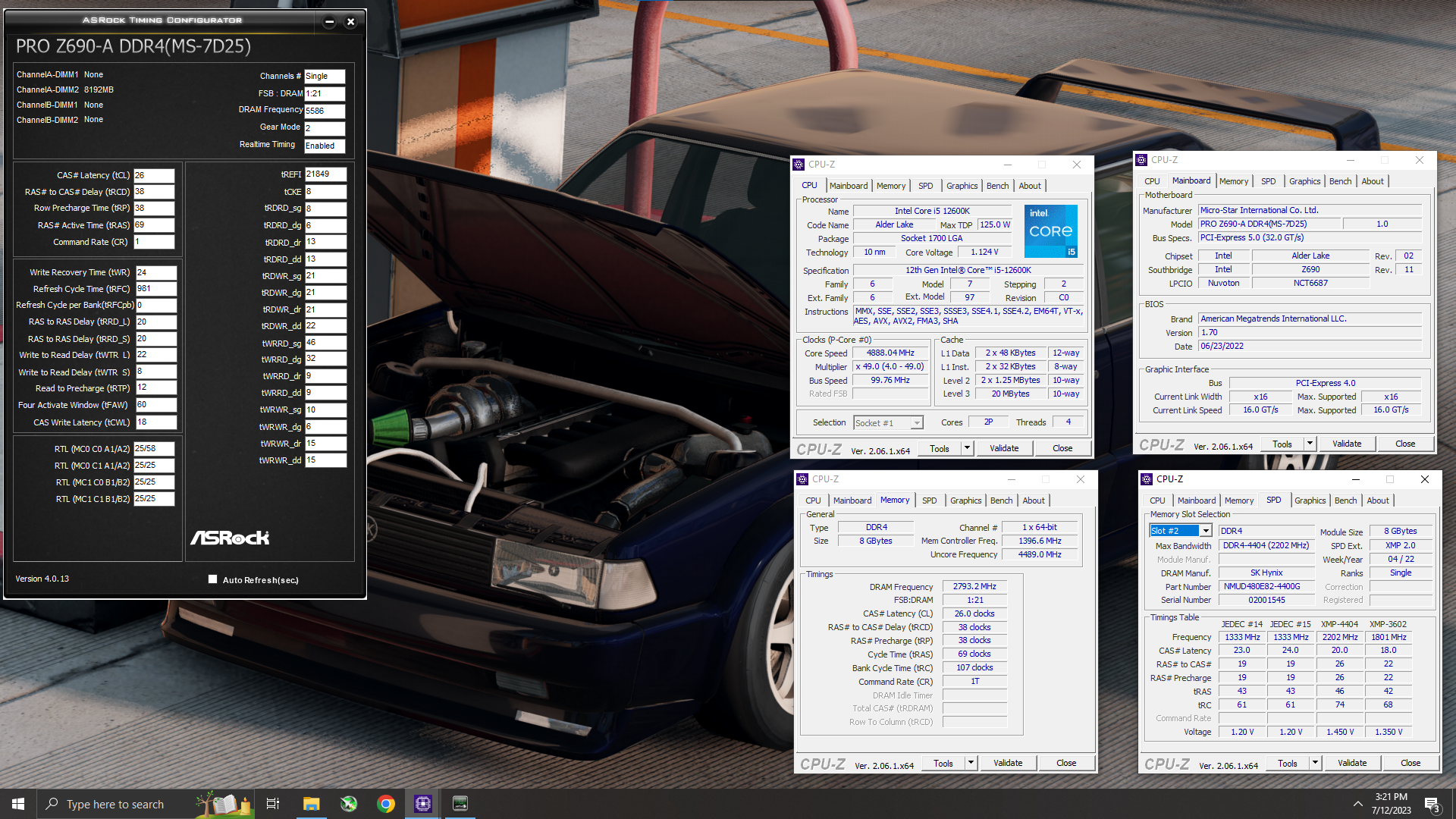
Task: Show hidden system tray icons
Action: click(1357, 804)
